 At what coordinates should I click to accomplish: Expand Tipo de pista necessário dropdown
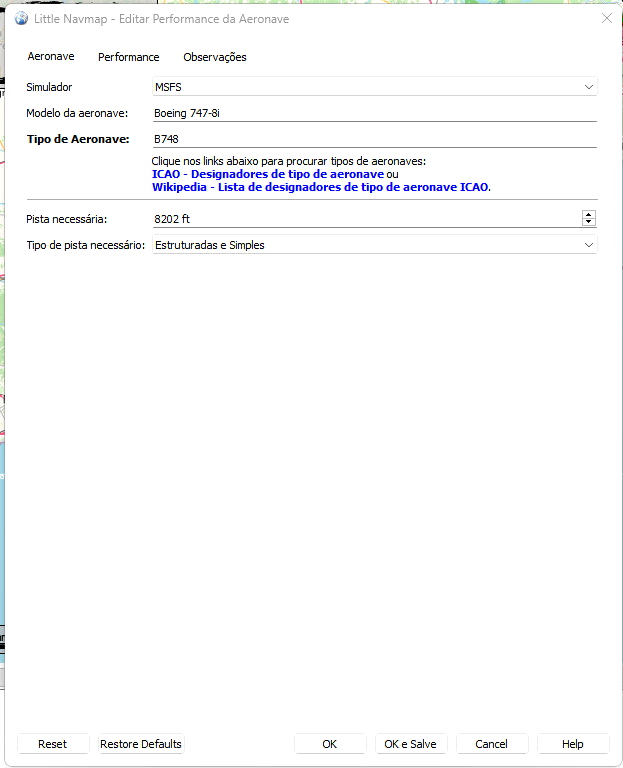pos(375,245)
